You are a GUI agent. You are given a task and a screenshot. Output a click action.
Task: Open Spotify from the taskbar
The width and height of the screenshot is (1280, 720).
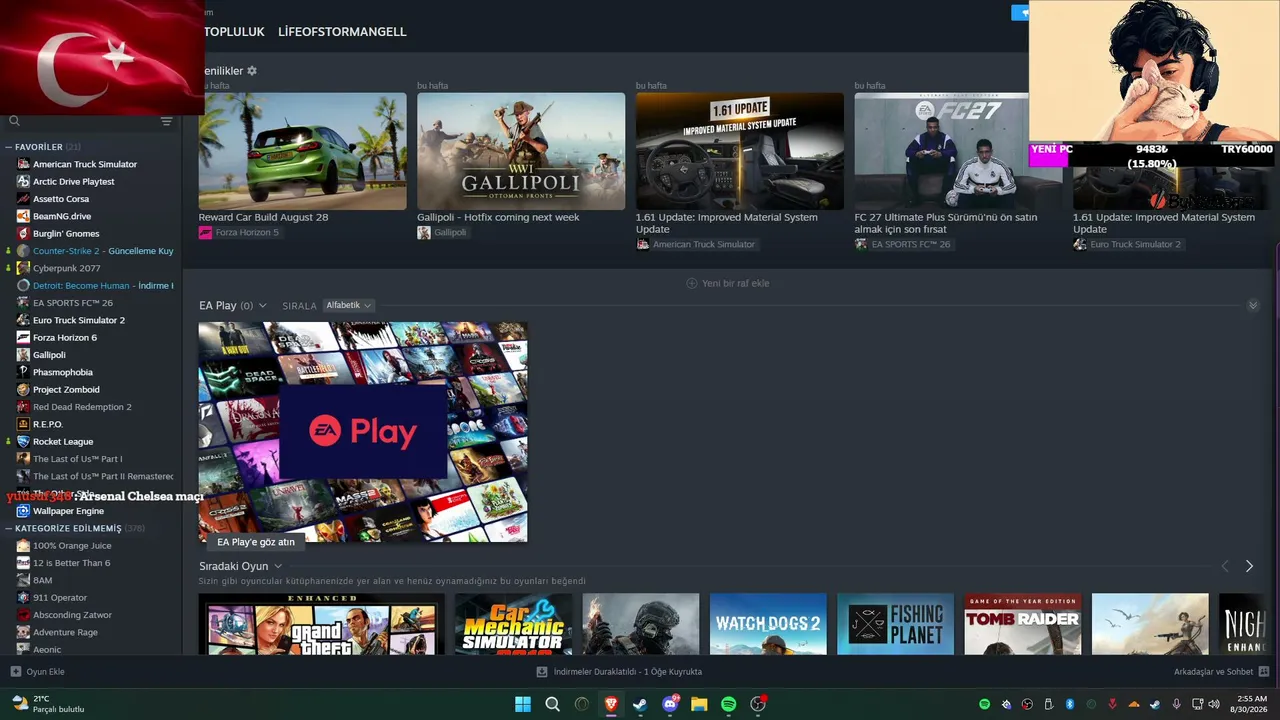pyautogui.click(x=728, y=704)
